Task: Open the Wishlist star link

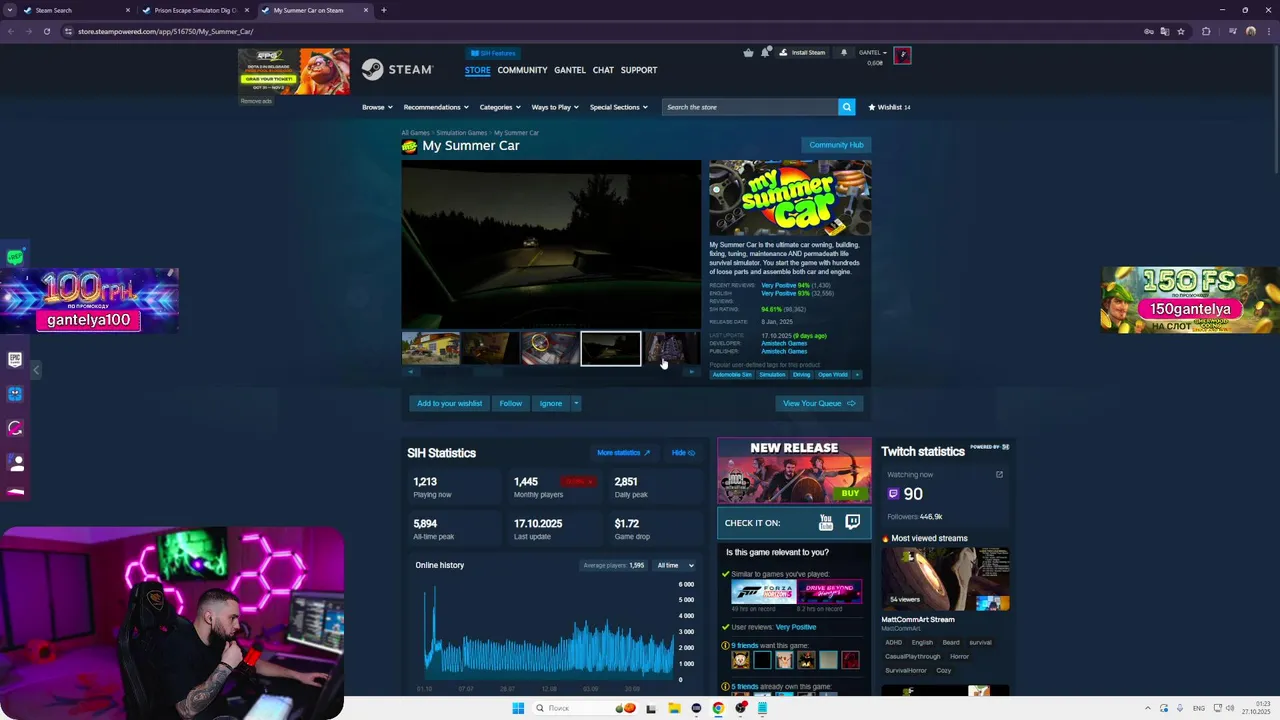Action: point(889,107)
